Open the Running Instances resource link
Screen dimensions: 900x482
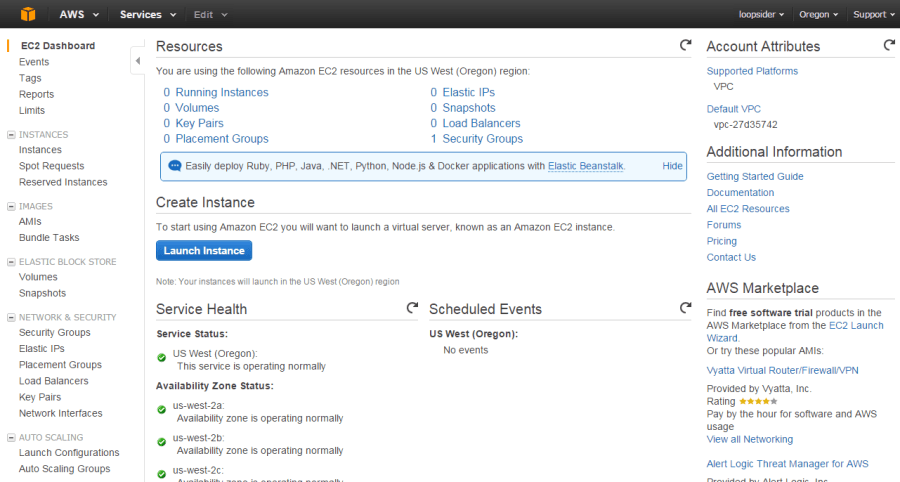(x=222, y=92)
